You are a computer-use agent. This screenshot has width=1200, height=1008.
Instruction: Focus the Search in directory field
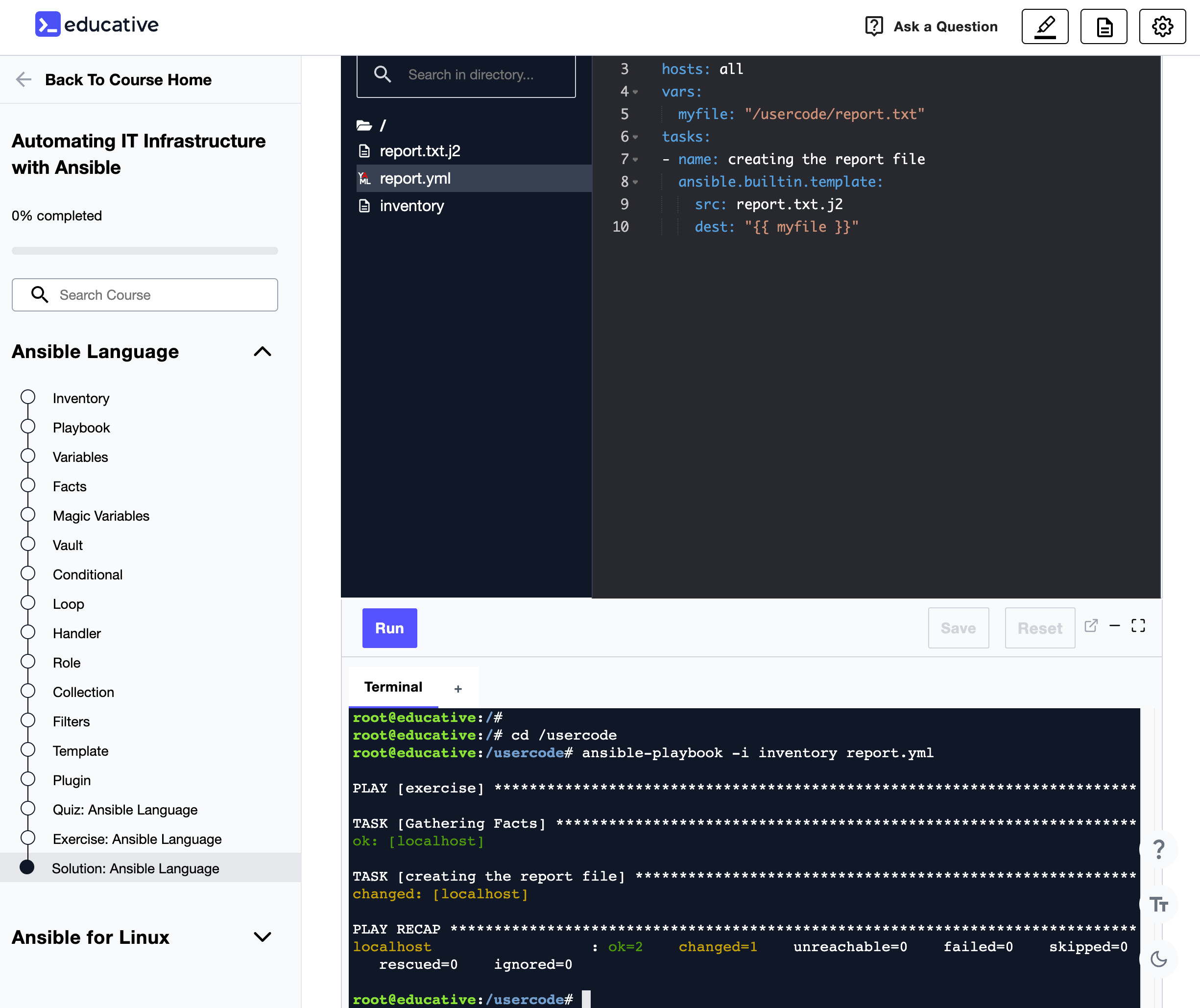pyautogui.click(x=466, y=74)
